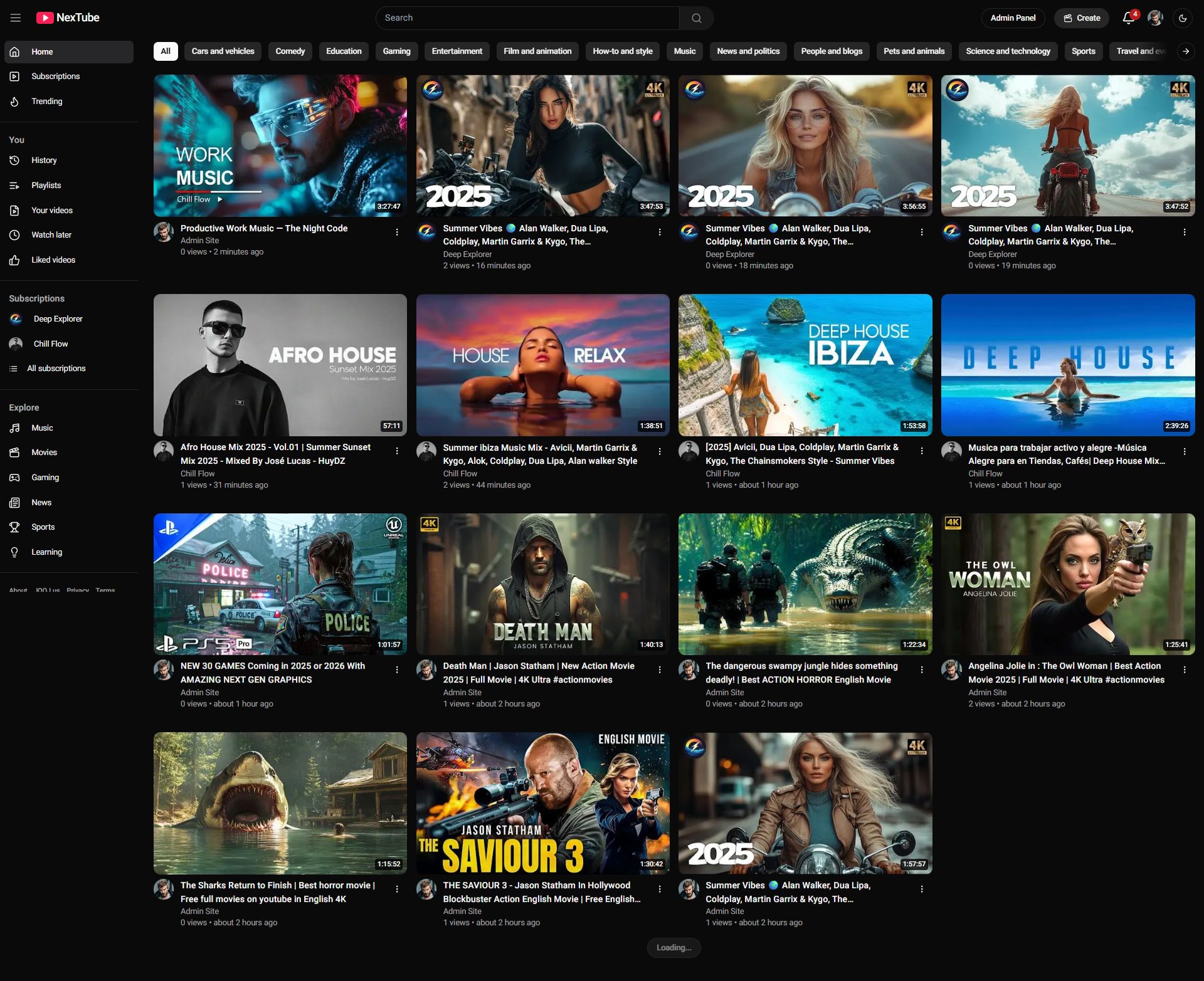Select the Gaming category chip
The image size is (1204, 981).
click(x=396, y=51)
